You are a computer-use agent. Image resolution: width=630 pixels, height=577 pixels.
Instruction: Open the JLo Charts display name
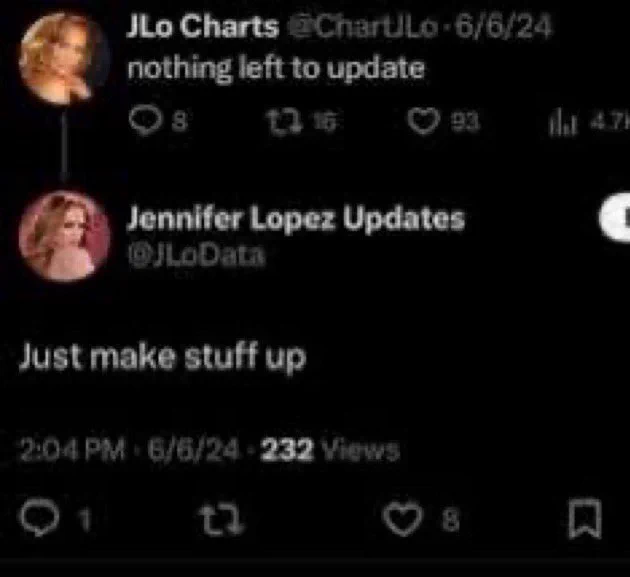coord(203,27)
